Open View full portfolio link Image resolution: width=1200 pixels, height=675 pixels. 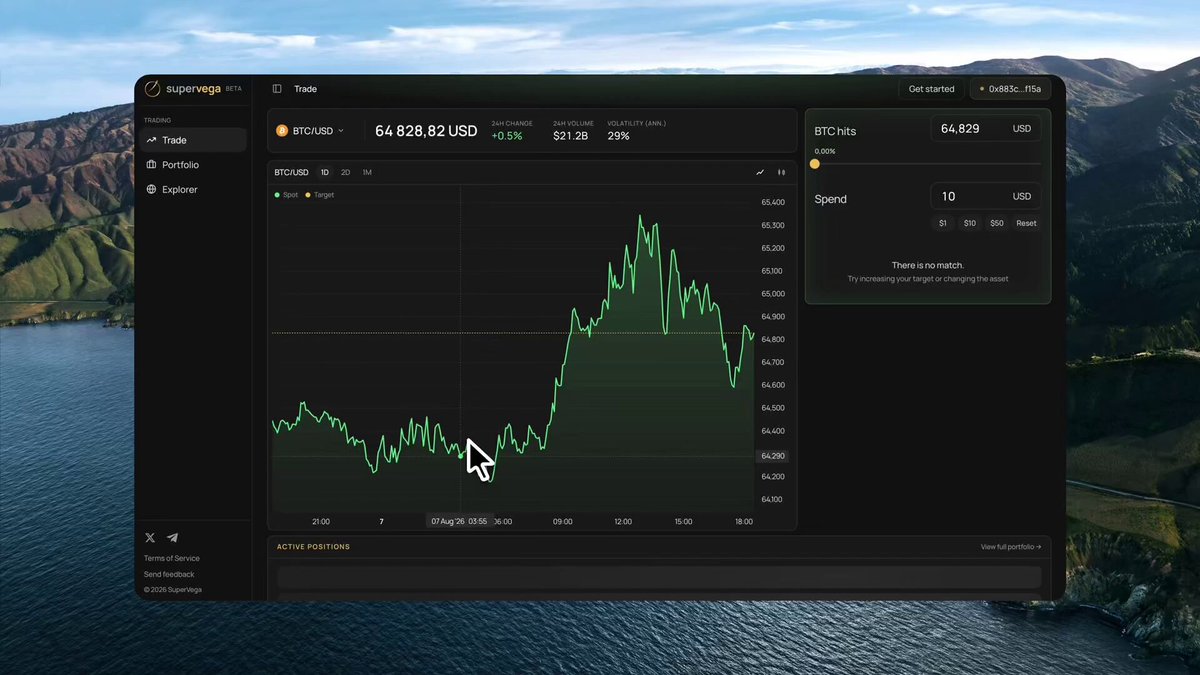point(1011,547)
